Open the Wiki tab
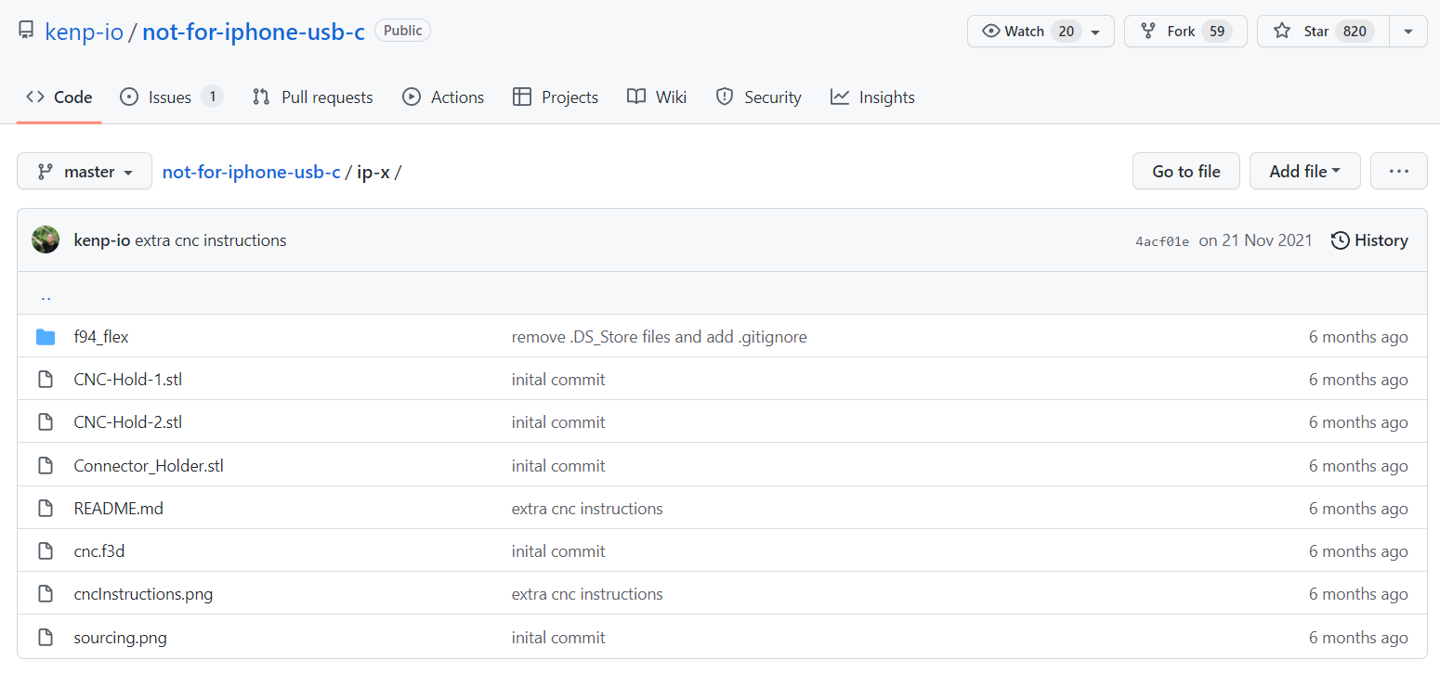Screen dimensions: 1440x673 click(x=657, y=97)
